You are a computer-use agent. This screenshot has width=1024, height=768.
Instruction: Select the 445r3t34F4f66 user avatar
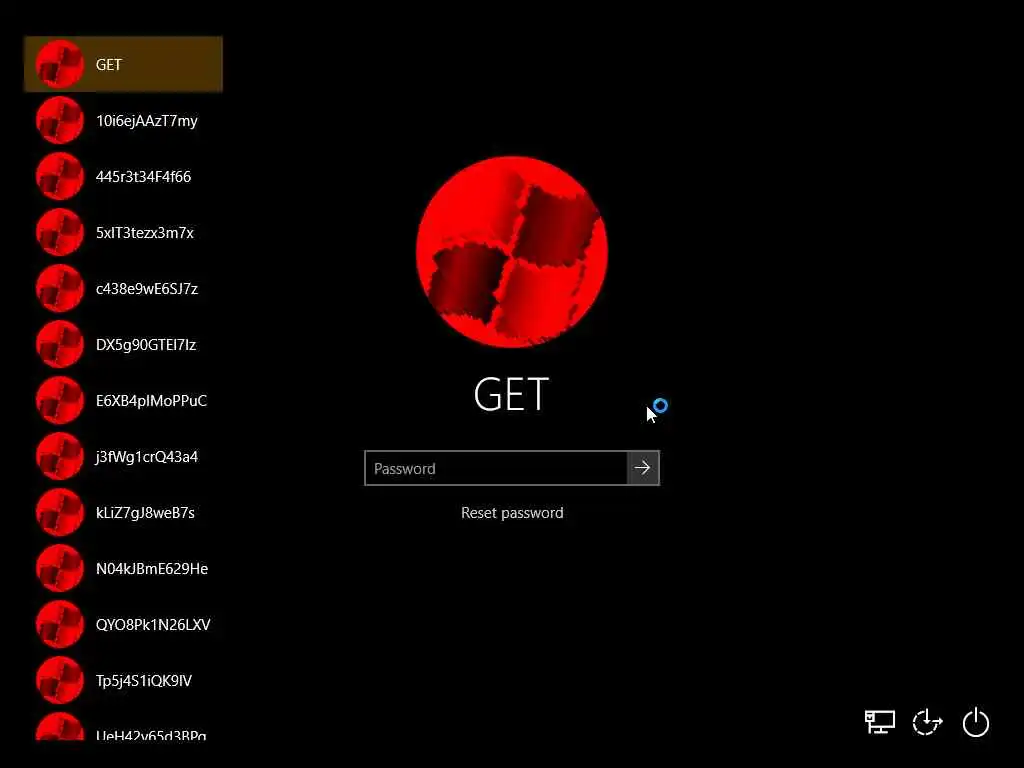[59, 176]
